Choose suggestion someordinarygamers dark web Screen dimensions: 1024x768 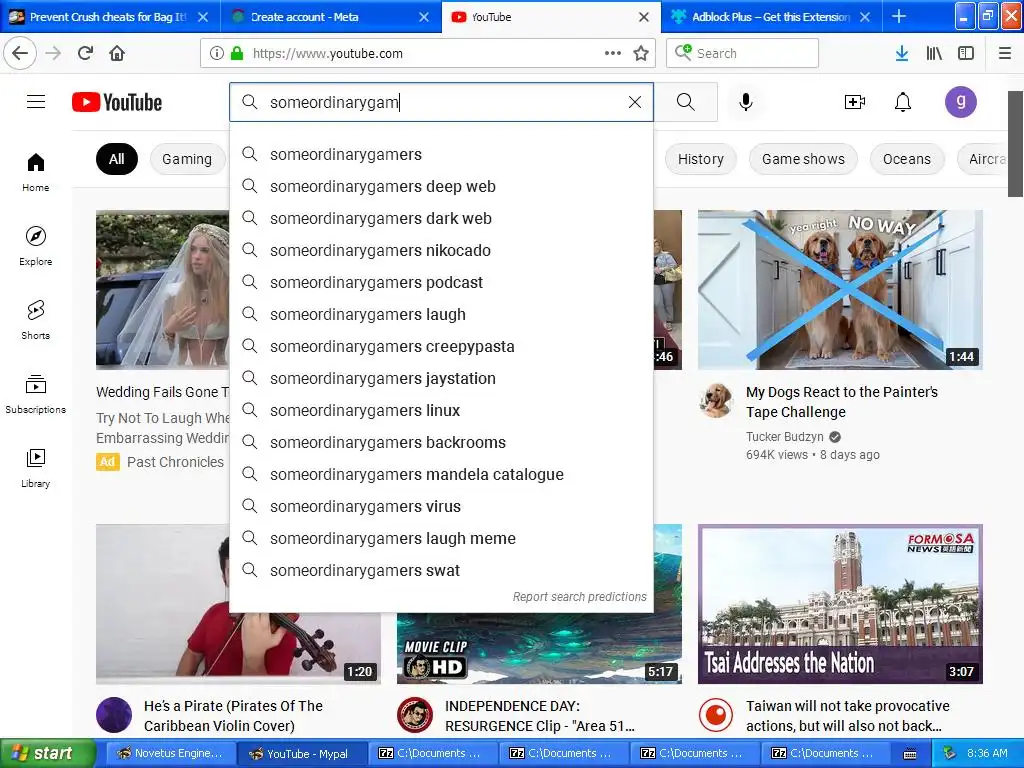pos(441,218)
